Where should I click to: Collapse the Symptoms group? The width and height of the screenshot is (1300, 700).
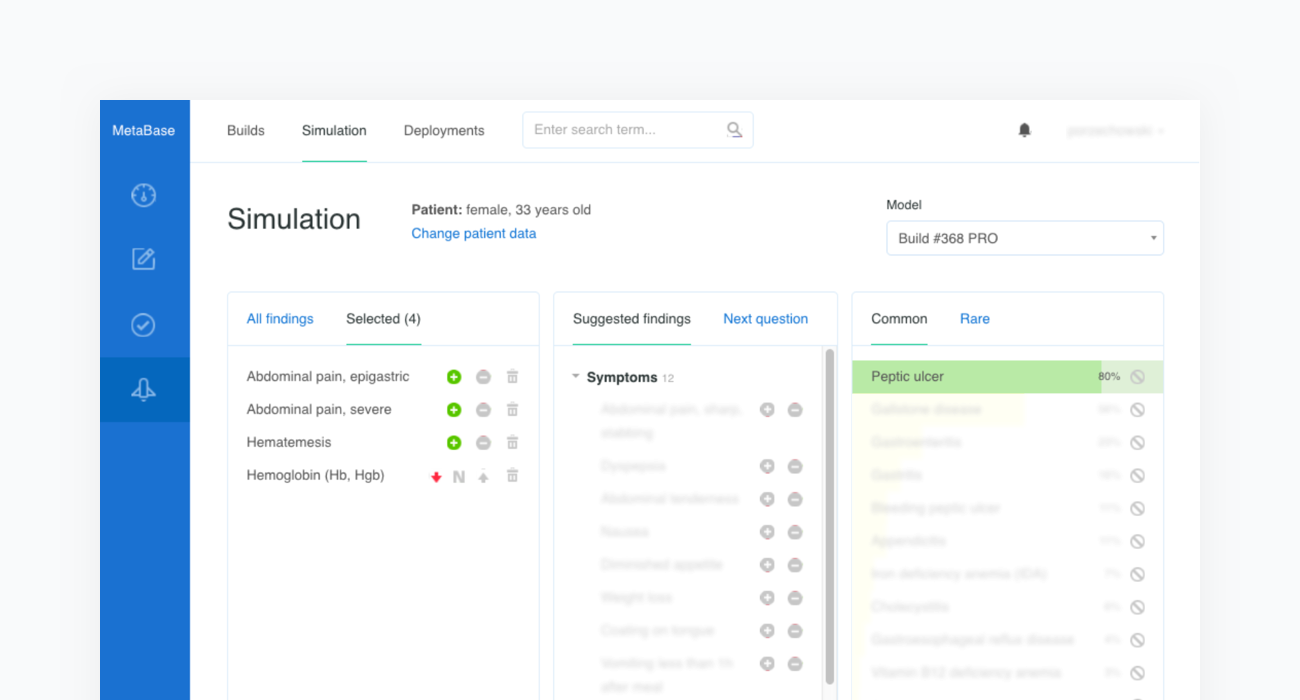576,377
